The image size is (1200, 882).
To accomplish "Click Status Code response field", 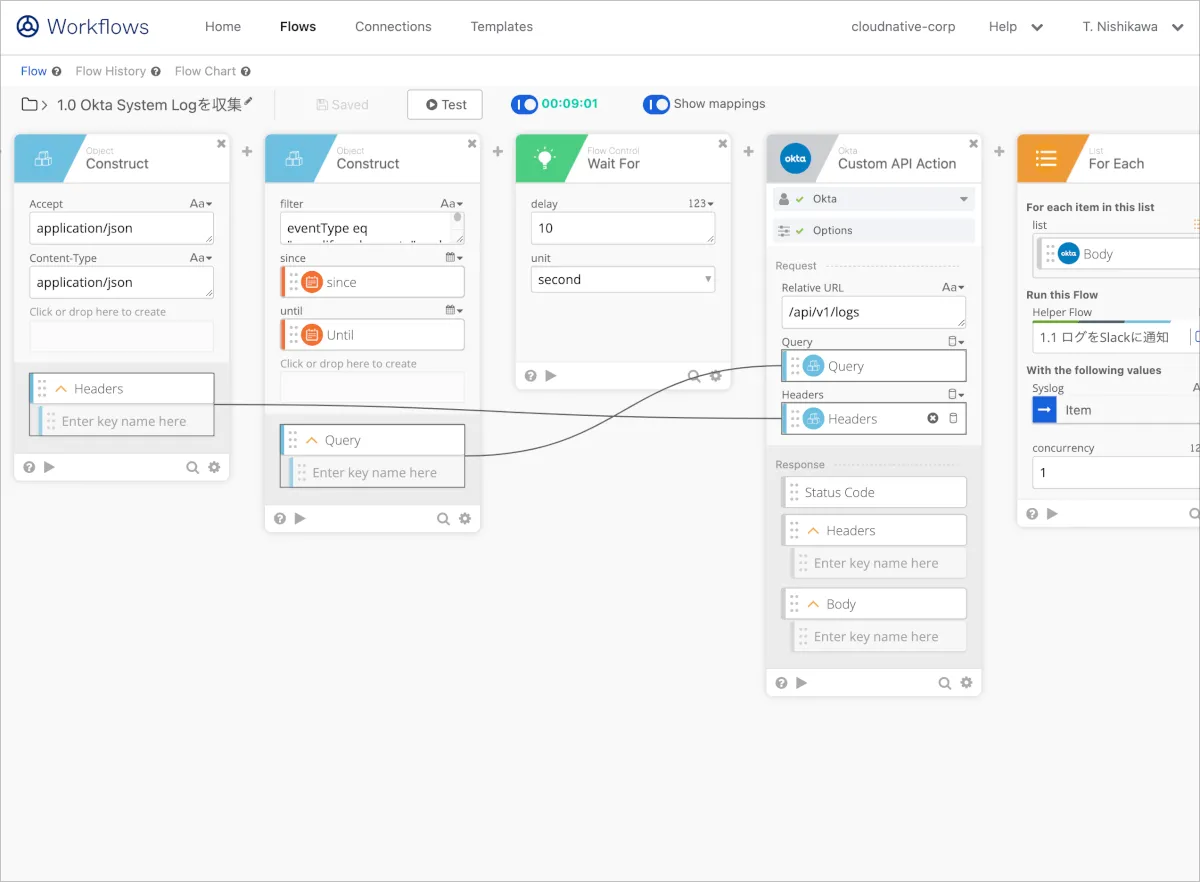I will tap(874, 492).
